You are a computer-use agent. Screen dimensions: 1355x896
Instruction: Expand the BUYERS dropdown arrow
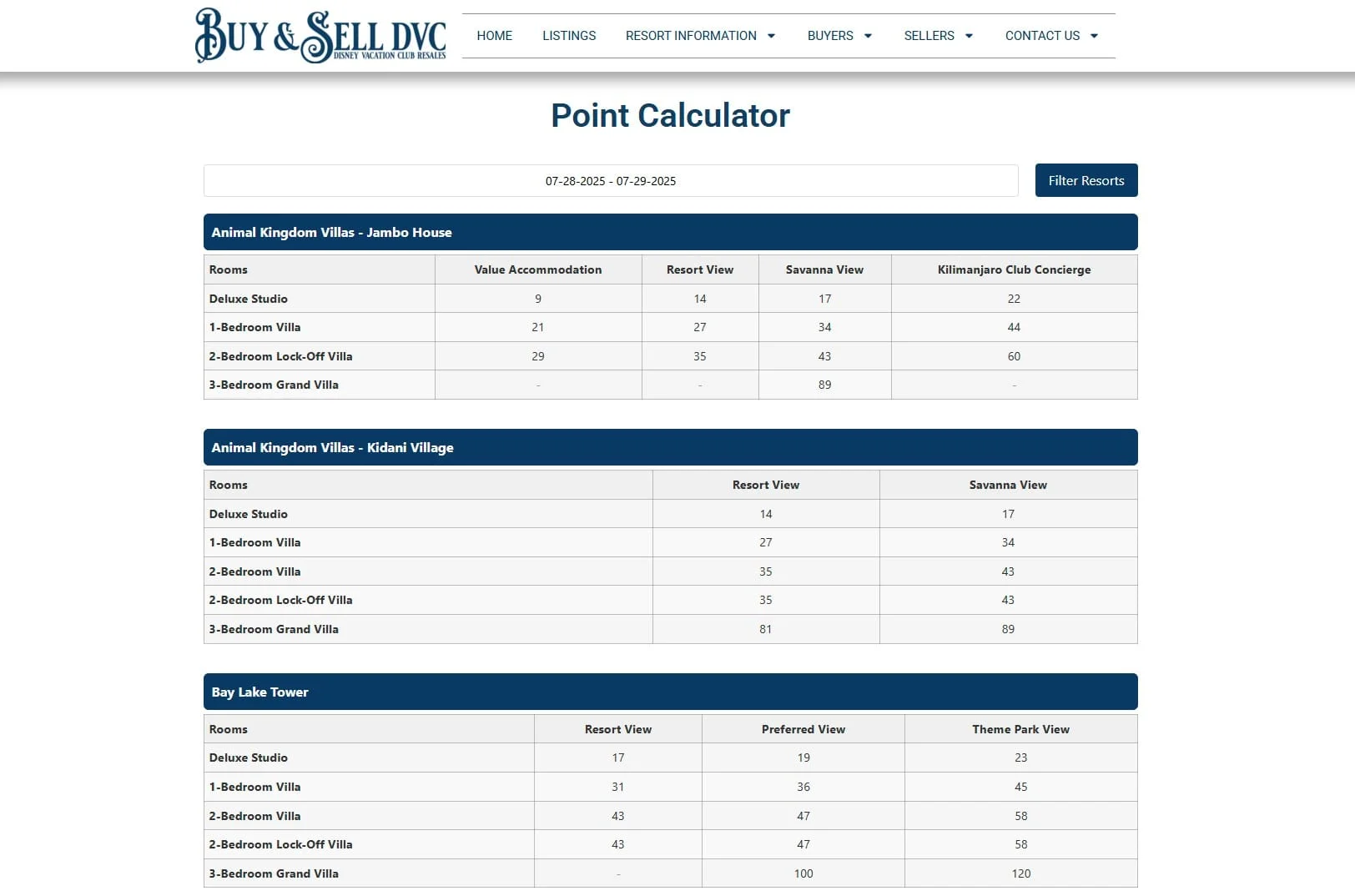[x=868, y=36]
